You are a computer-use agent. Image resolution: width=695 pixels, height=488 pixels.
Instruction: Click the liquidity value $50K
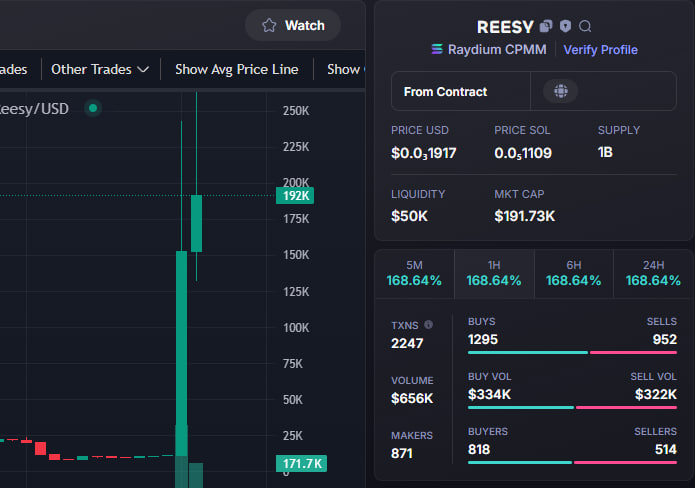409,216
